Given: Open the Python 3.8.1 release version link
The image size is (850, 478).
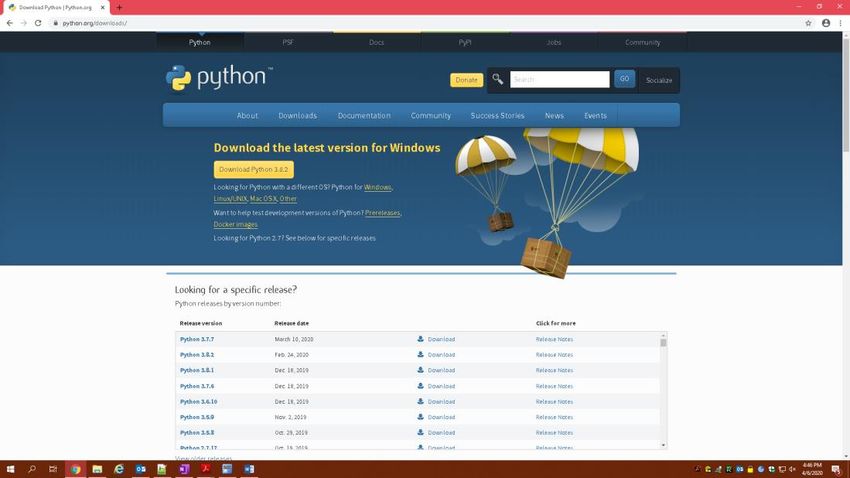Looking at the screenshot, I should tap(197, 370).
